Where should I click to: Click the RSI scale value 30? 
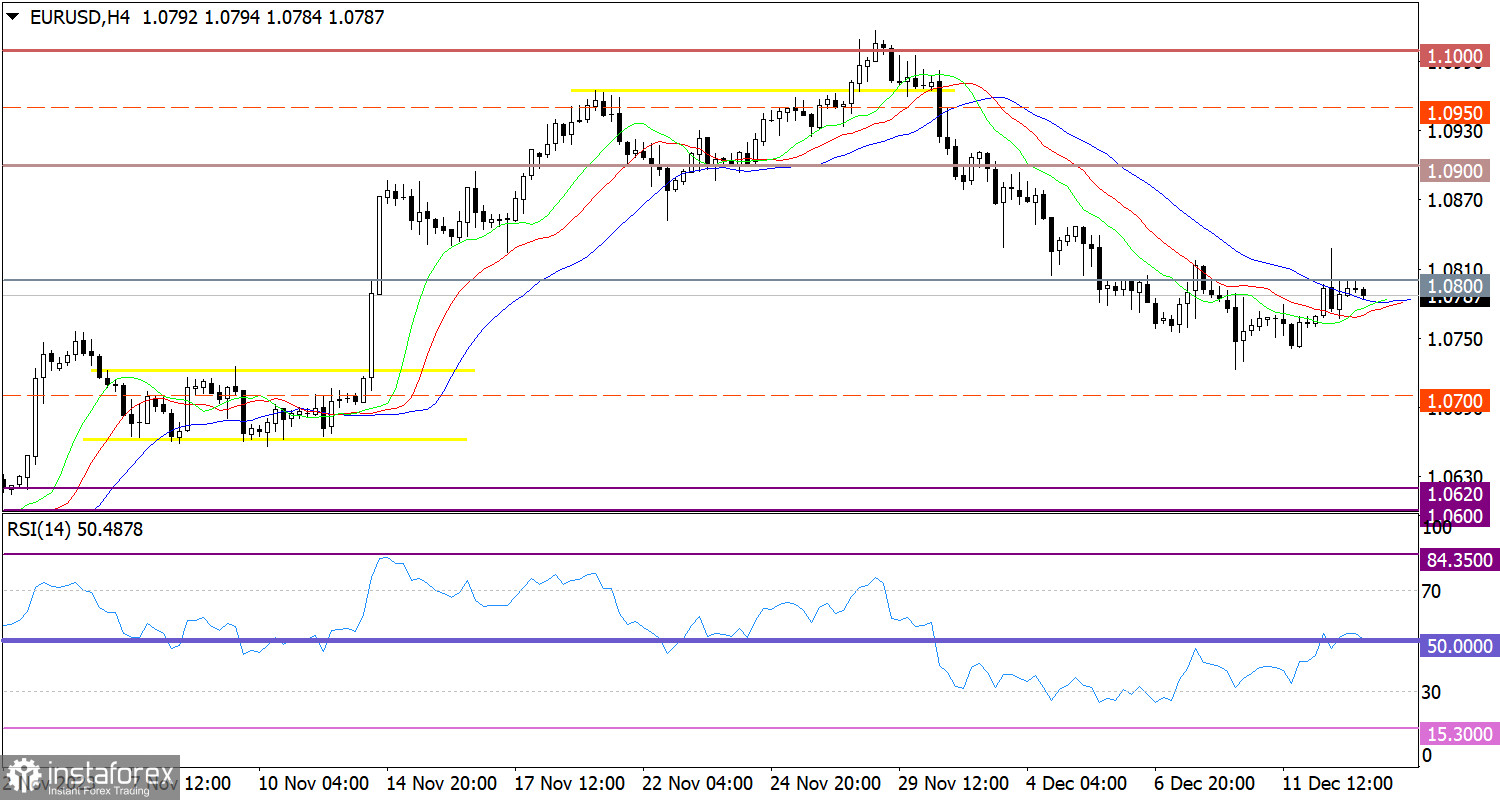click(x=1432, y=691)
